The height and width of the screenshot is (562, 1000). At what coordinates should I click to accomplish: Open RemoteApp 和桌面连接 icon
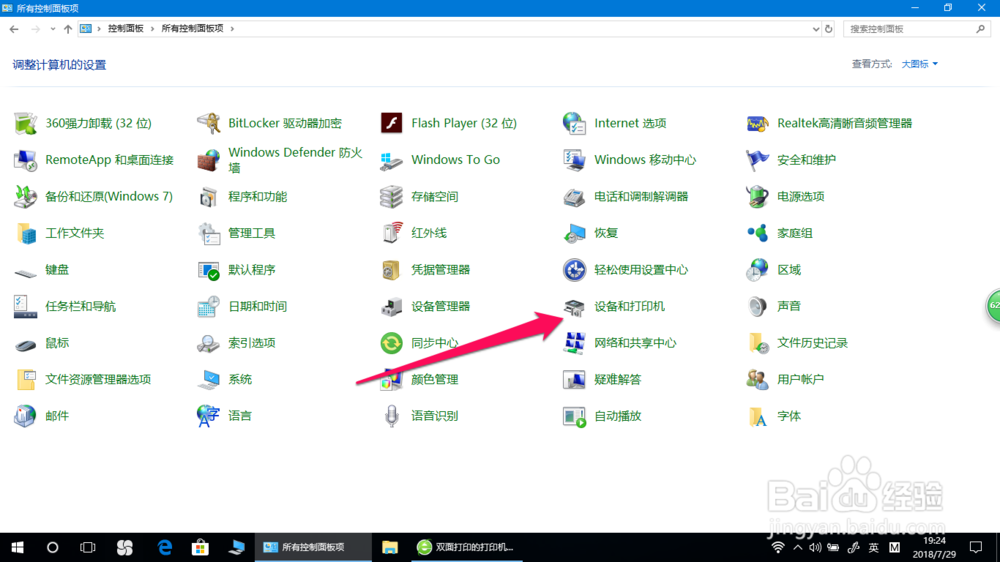point(26,159)
